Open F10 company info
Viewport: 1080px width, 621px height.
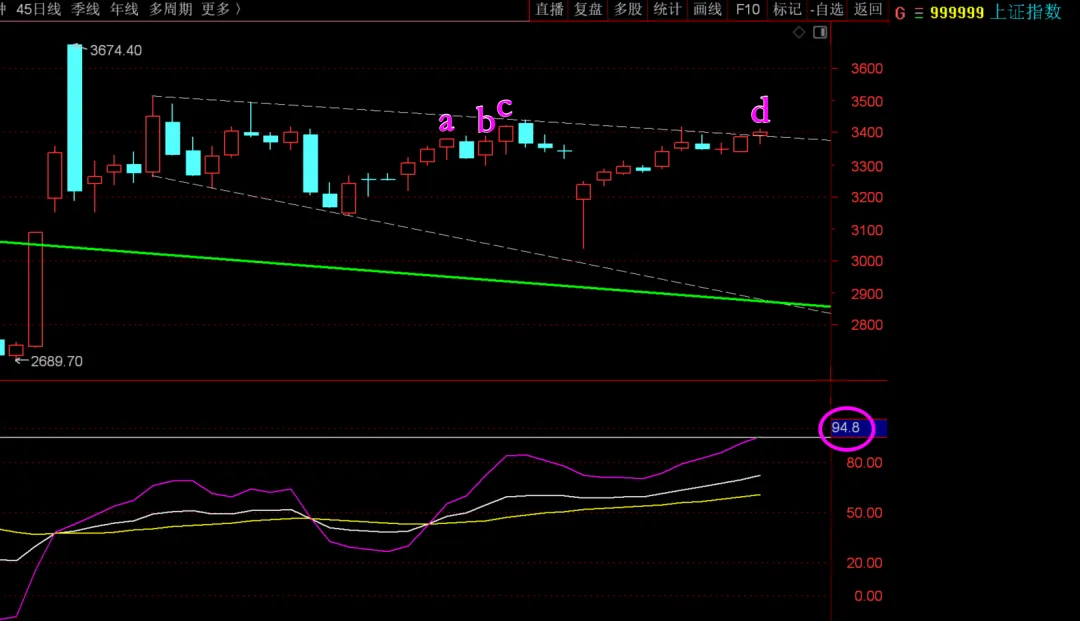747,10
